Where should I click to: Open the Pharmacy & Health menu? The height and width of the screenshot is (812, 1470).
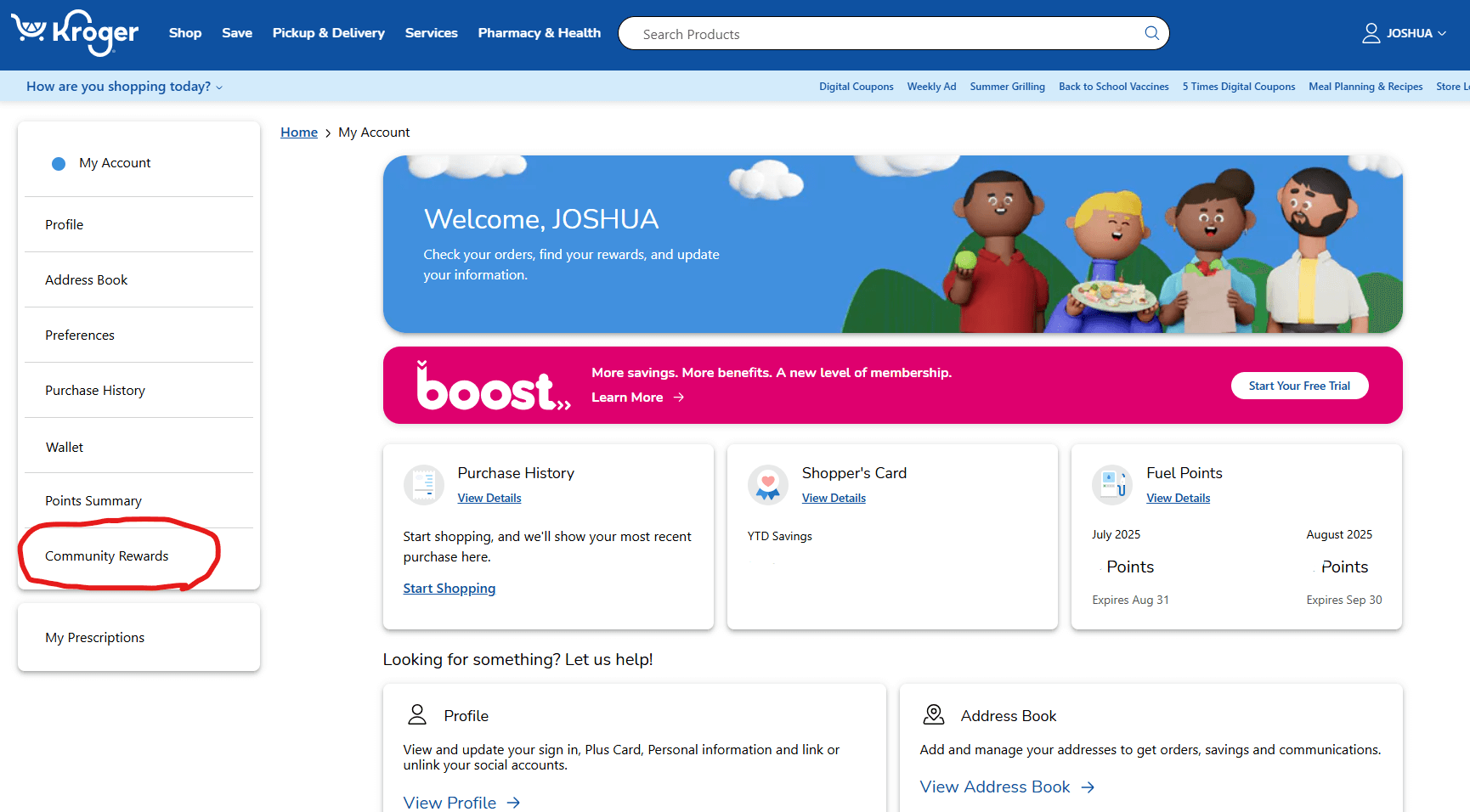540,33
